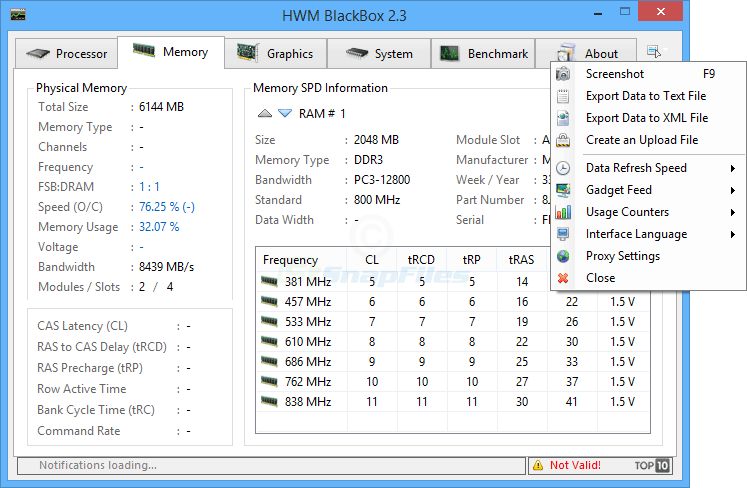747x488 pixels.
Task: Switch to the System tab
Action: click(379, 53)
